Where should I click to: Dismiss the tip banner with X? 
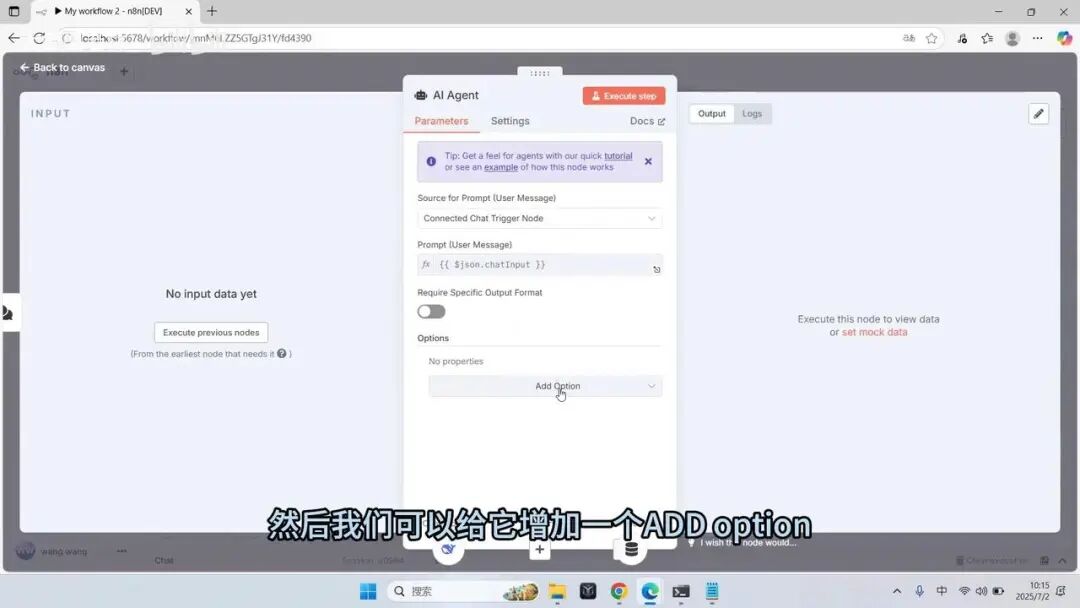coord(647,161)
